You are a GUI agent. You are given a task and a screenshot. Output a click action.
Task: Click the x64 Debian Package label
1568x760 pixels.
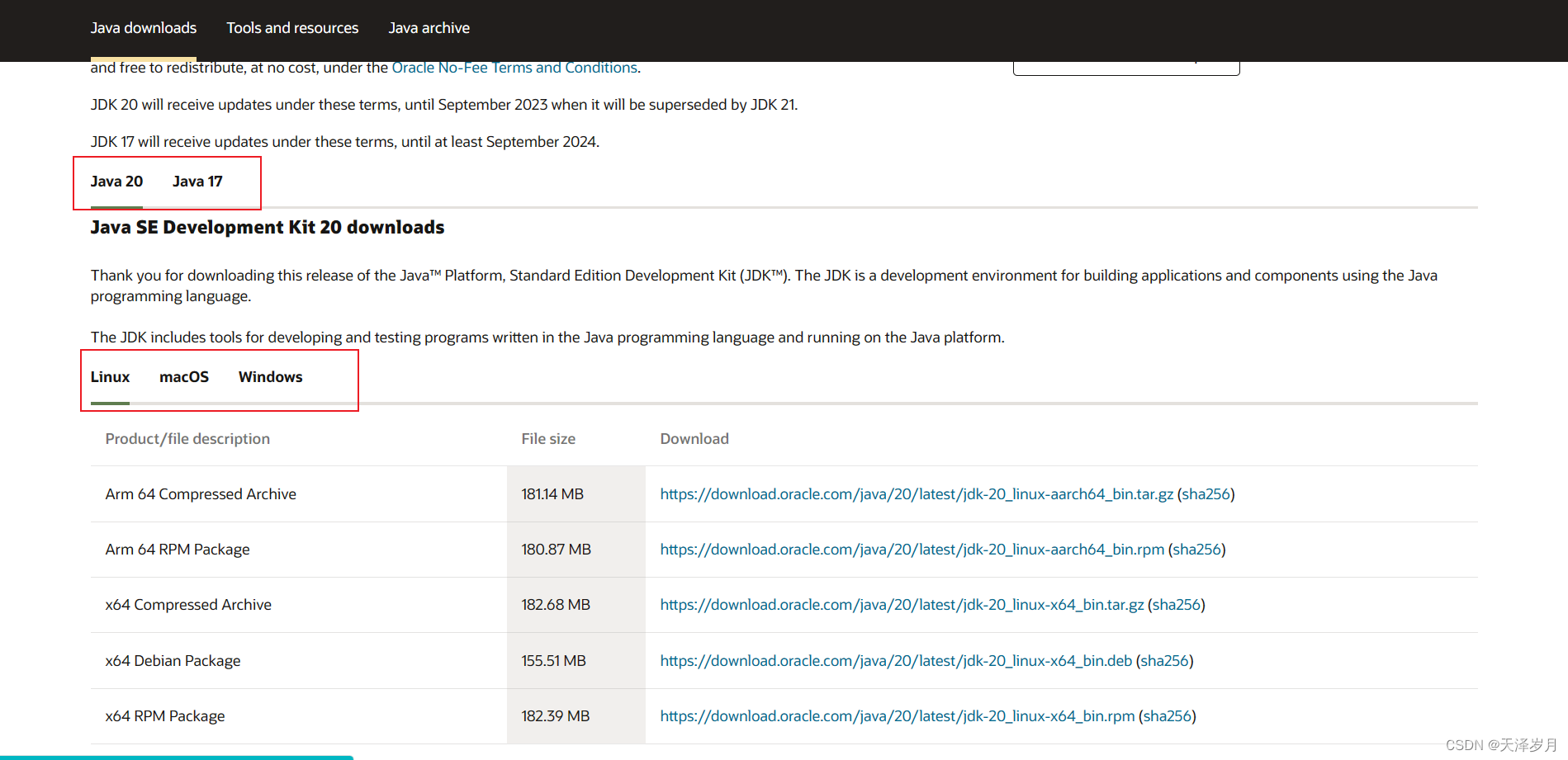[173, 661]
